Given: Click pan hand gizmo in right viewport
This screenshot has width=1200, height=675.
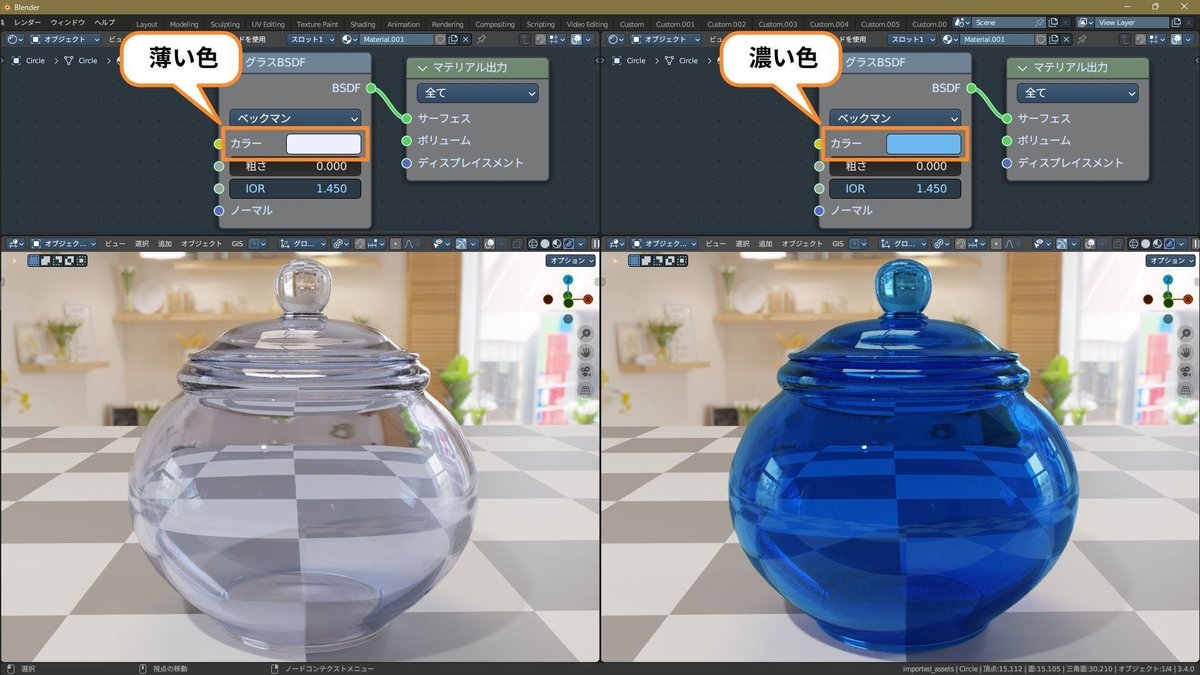Looking at the screenshot, I should tap(1186, 352).
